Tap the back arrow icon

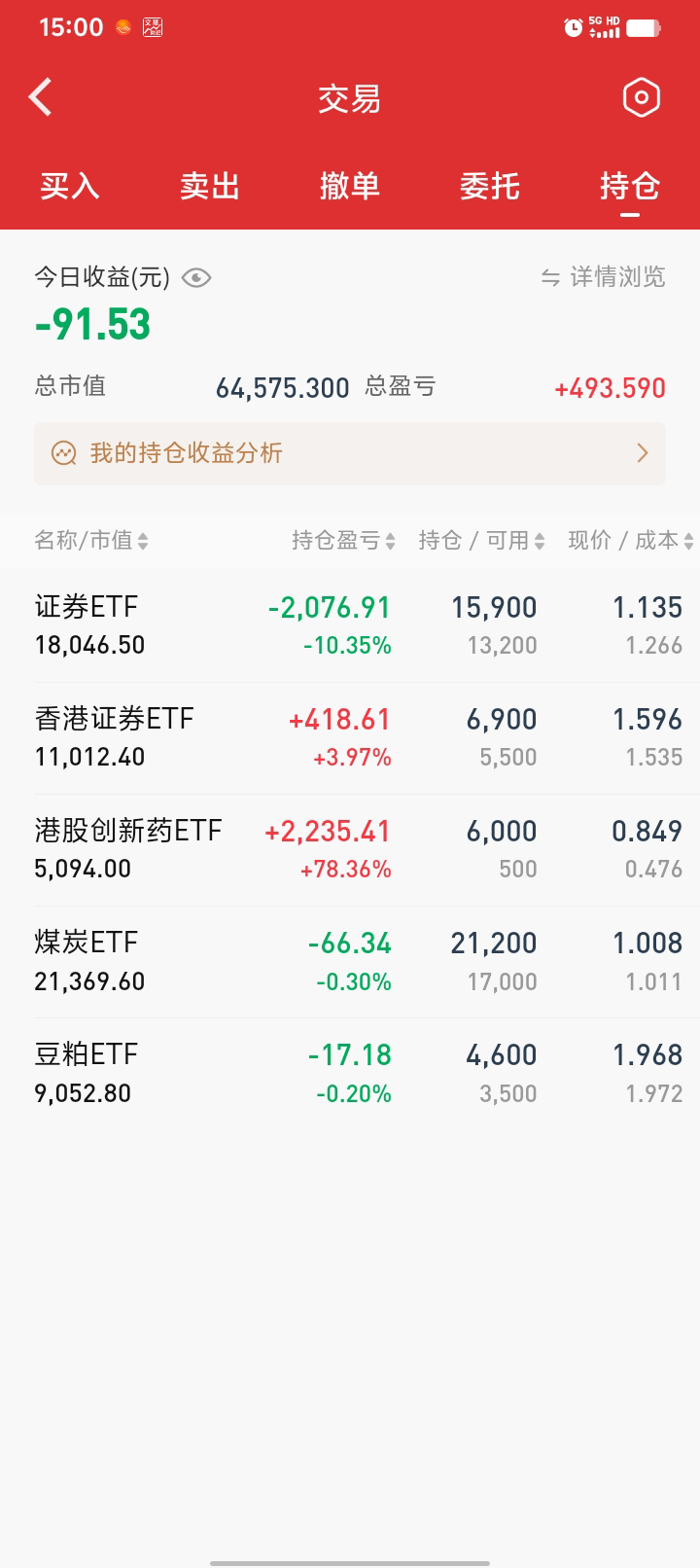pos(41,97)
